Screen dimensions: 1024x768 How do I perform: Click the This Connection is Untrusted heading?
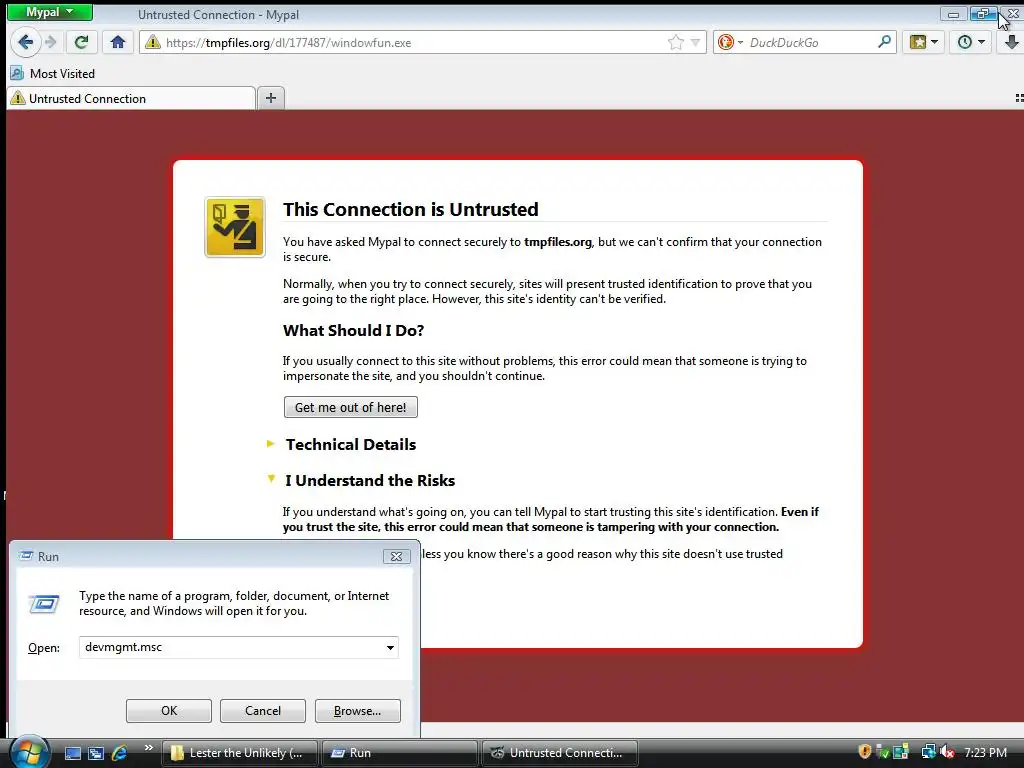pyautogui.click(x=411, y=209)
